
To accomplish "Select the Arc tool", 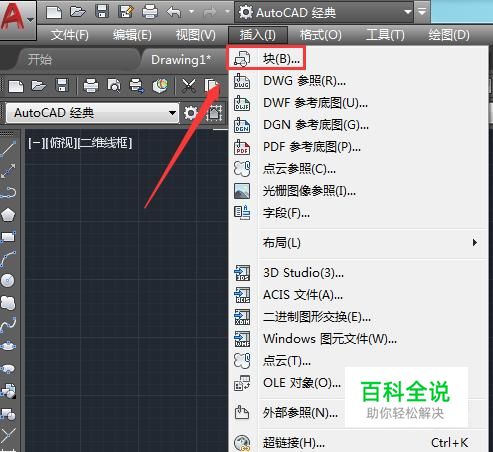I will [8, 259].
